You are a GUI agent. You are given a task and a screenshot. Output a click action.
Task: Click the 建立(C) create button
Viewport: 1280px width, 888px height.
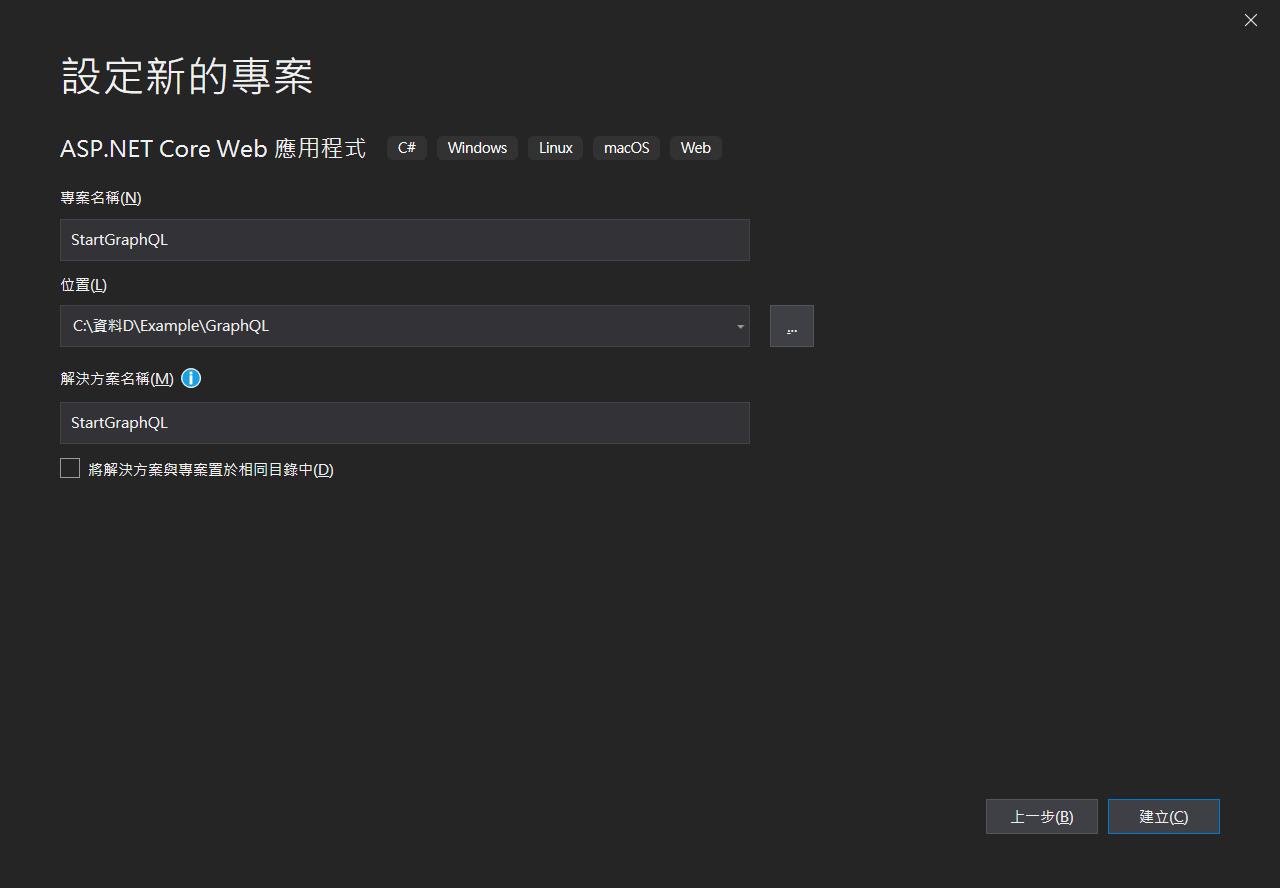pos(1164,816)
